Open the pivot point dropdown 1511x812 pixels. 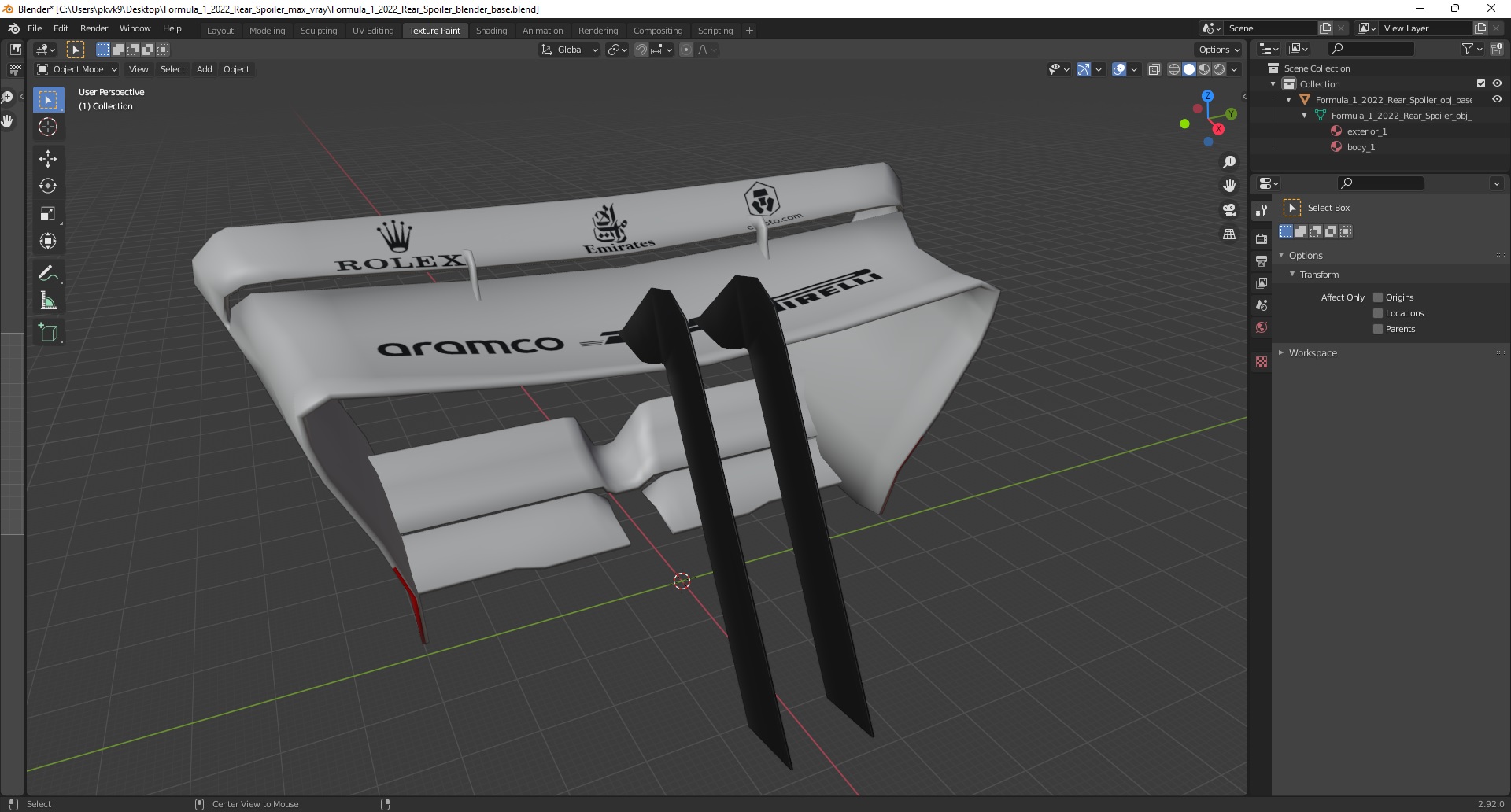[x=618, y=50]
